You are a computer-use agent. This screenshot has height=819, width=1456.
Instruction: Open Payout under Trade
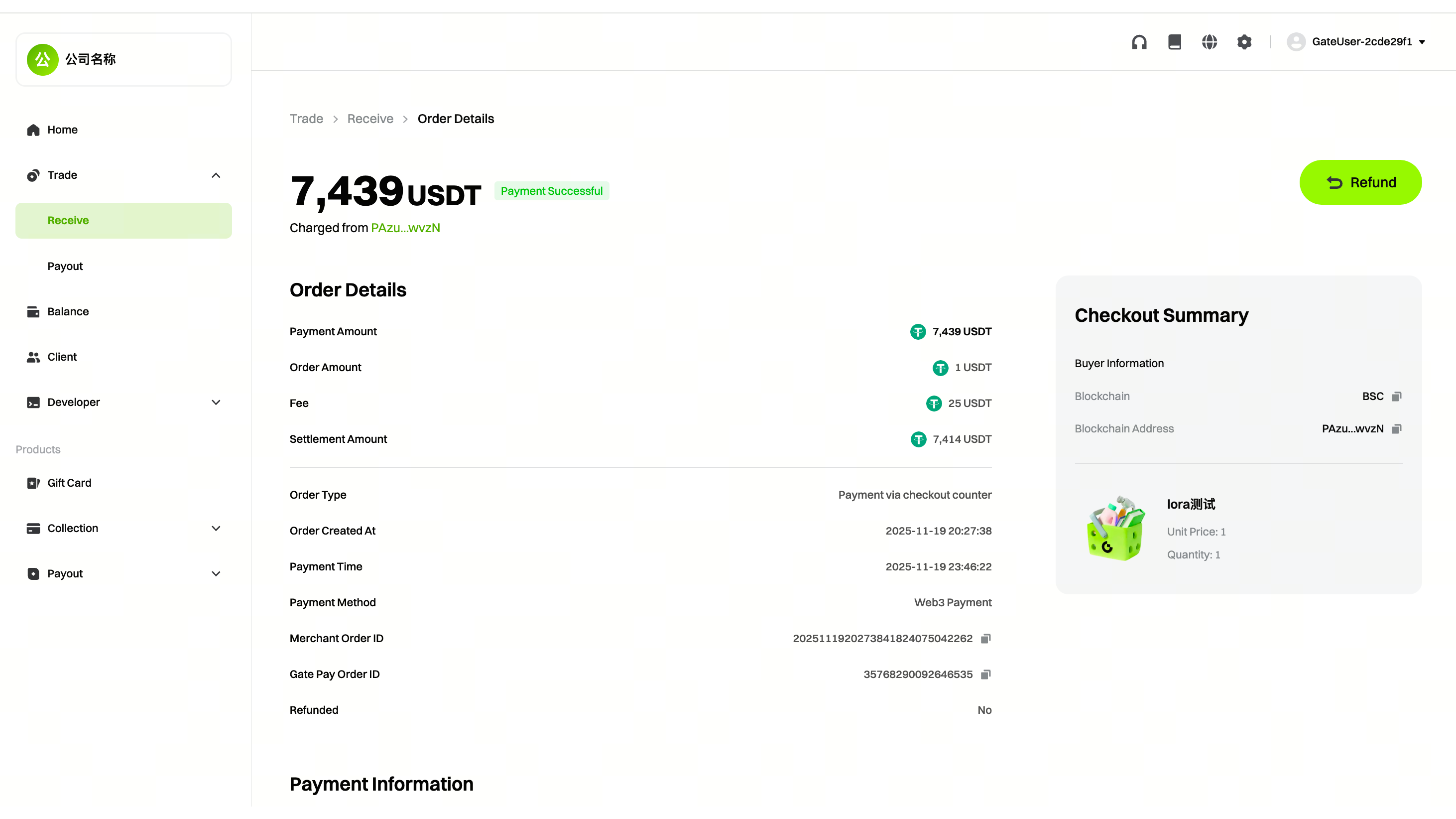coord(65,267)
